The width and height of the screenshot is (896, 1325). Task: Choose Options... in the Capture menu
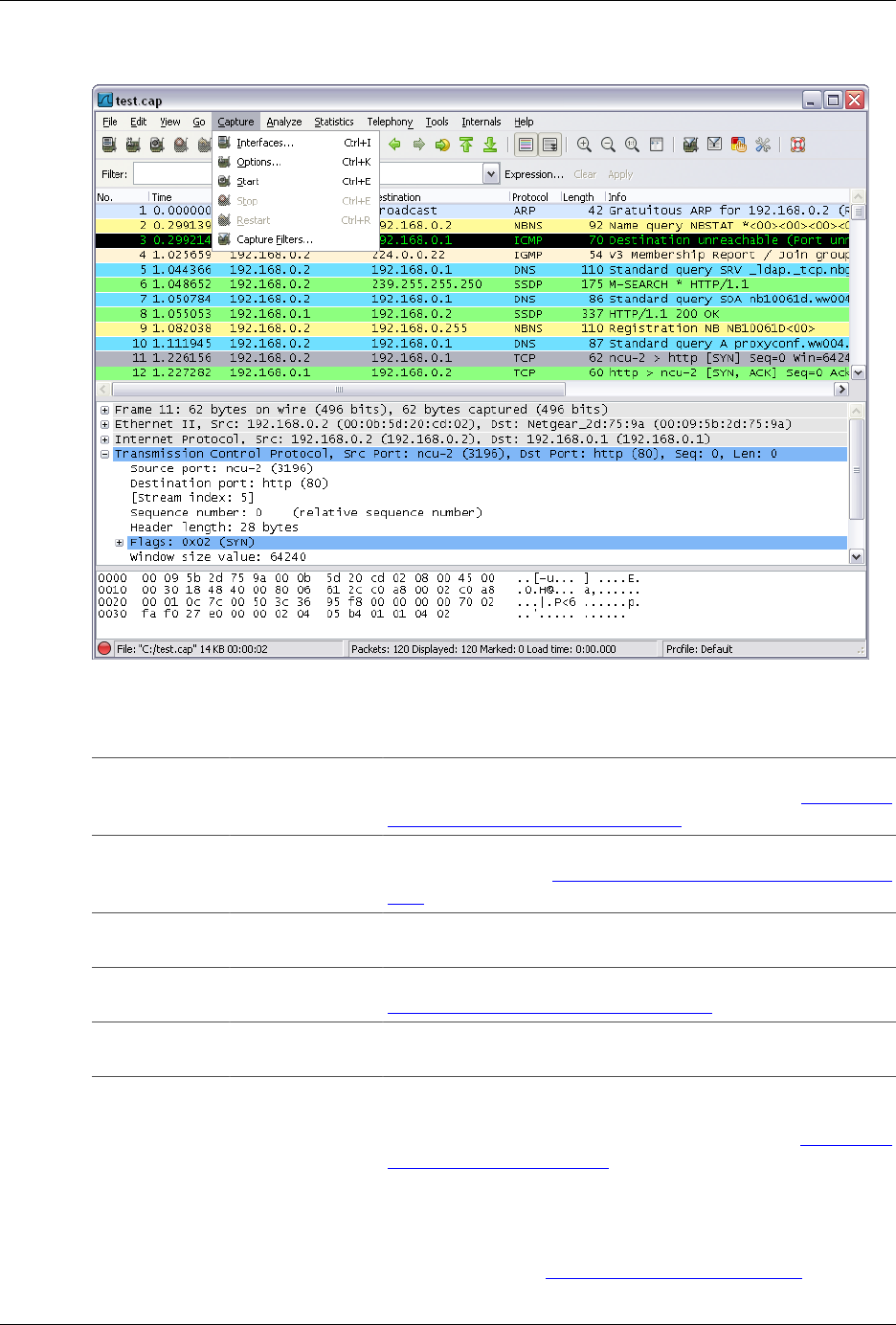point(296,162)
